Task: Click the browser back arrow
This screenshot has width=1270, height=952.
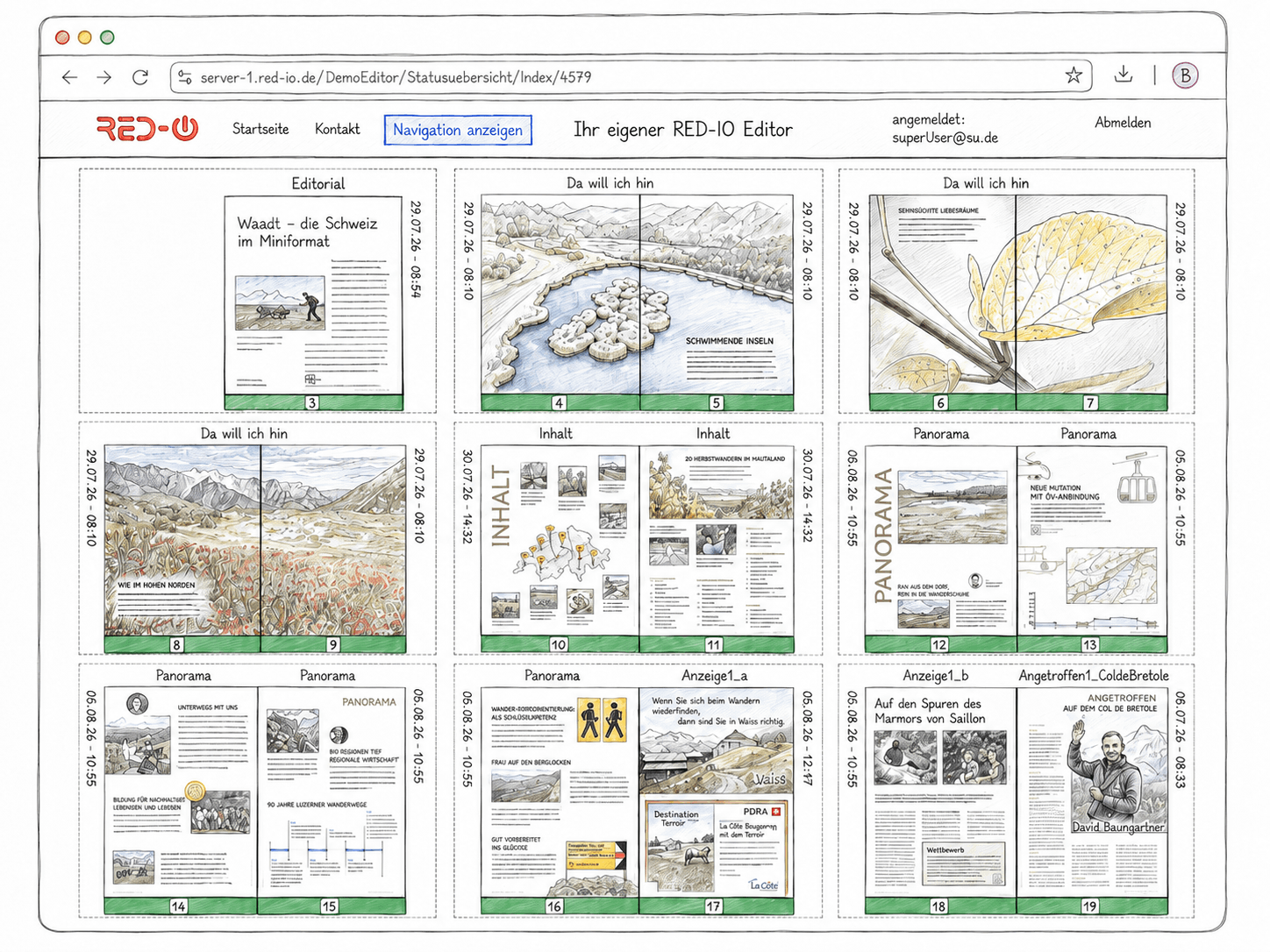Action: coord(69,77)
